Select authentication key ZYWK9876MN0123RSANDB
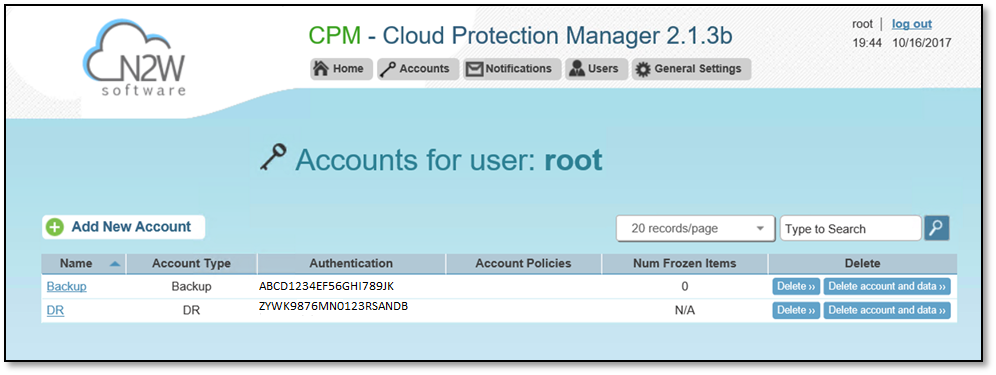Image resolution: width=996 pixels, height=375 pixels. [333, 306]
